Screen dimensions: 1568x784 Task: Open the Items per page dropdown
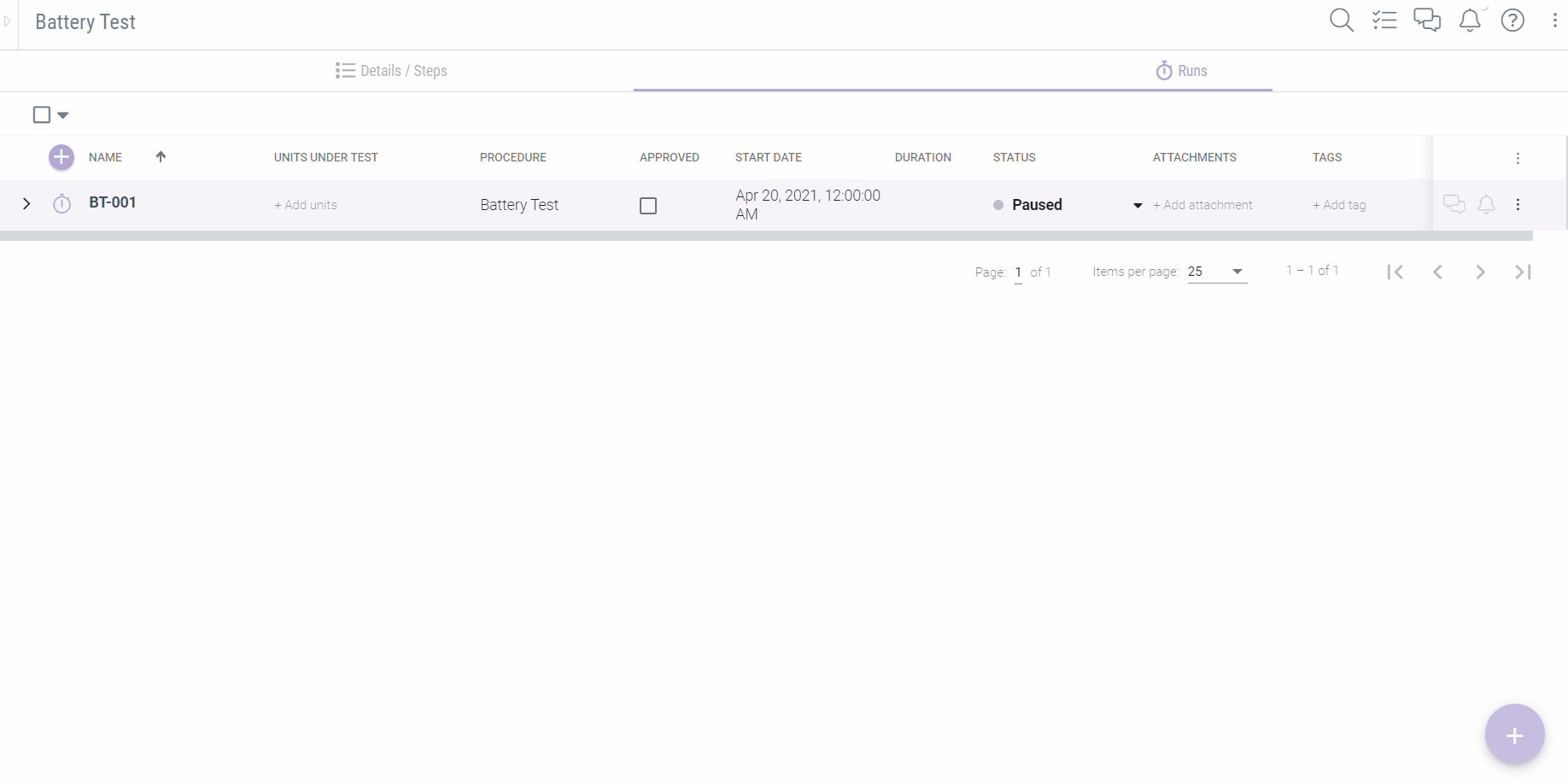pos(1217,272)
